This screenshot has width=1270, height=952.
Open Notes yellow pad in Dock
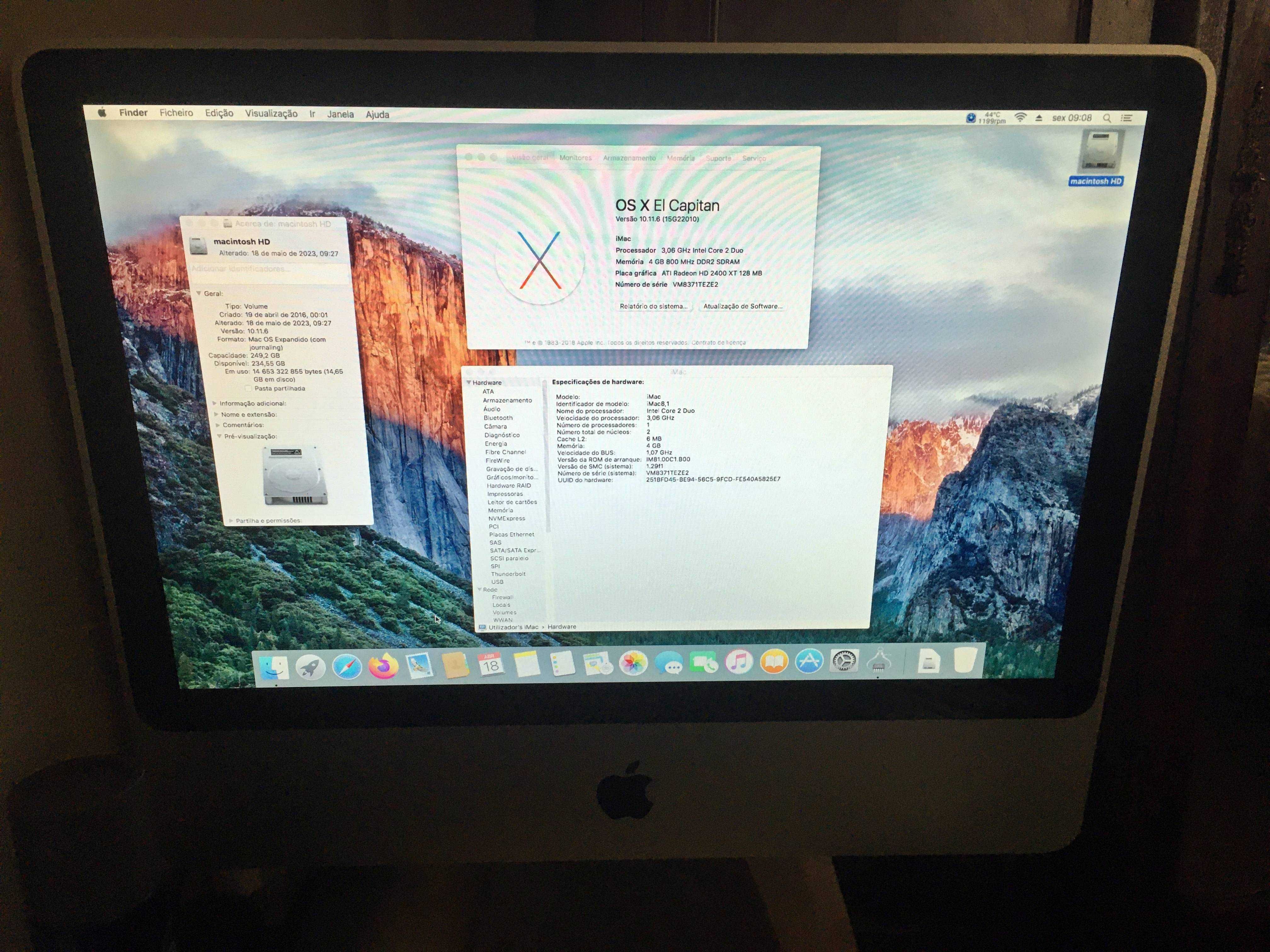pyautogui.click(x=526, y=665)
